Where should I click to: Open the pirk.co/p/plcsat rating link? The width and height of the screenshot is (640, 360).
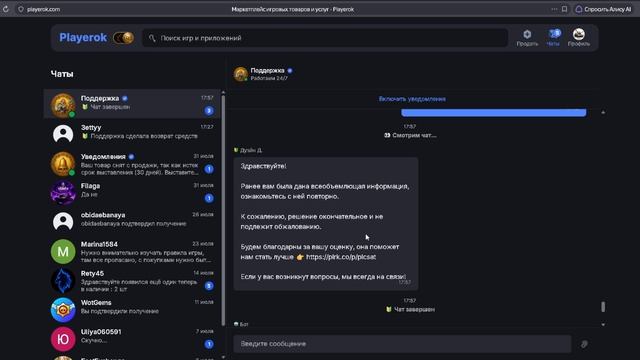[341, 257]
